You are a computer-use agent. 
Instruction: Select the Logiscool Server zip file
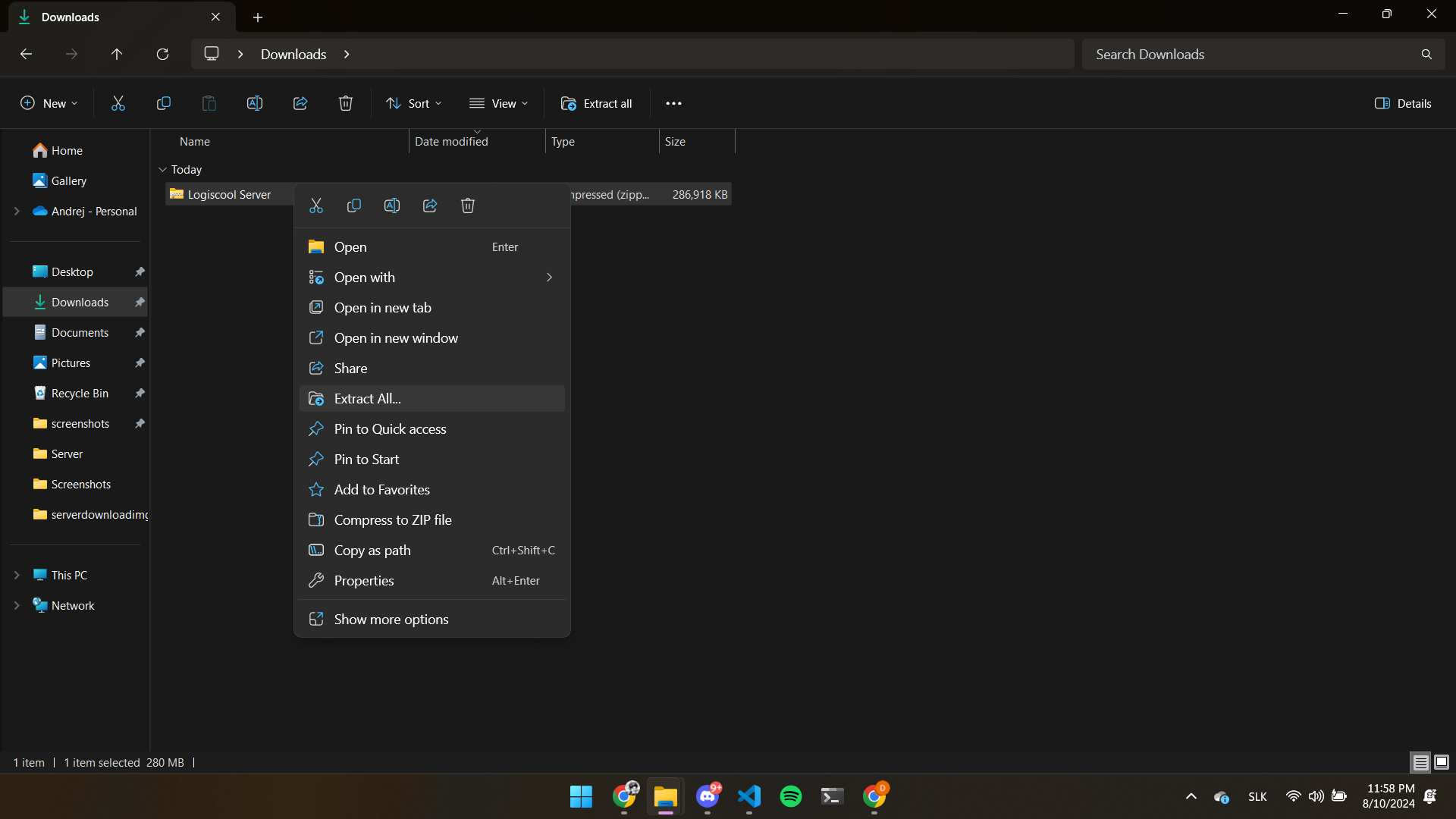pos(228,194)
